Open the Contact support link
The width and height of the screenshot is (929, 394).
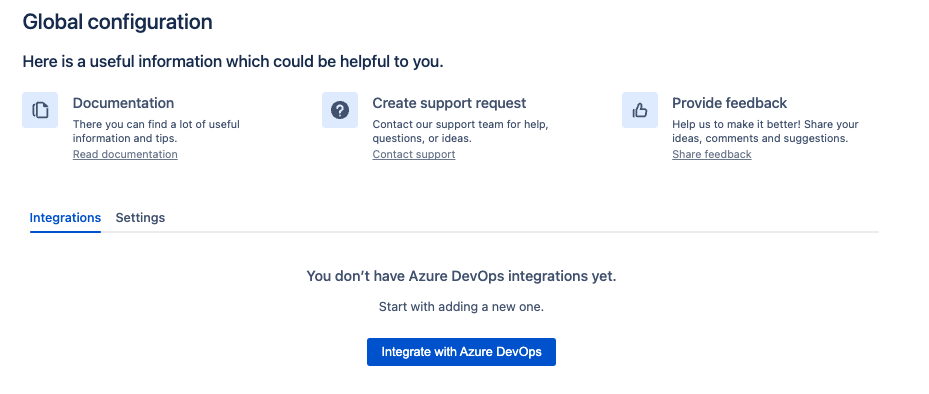(x=414, y=154)
